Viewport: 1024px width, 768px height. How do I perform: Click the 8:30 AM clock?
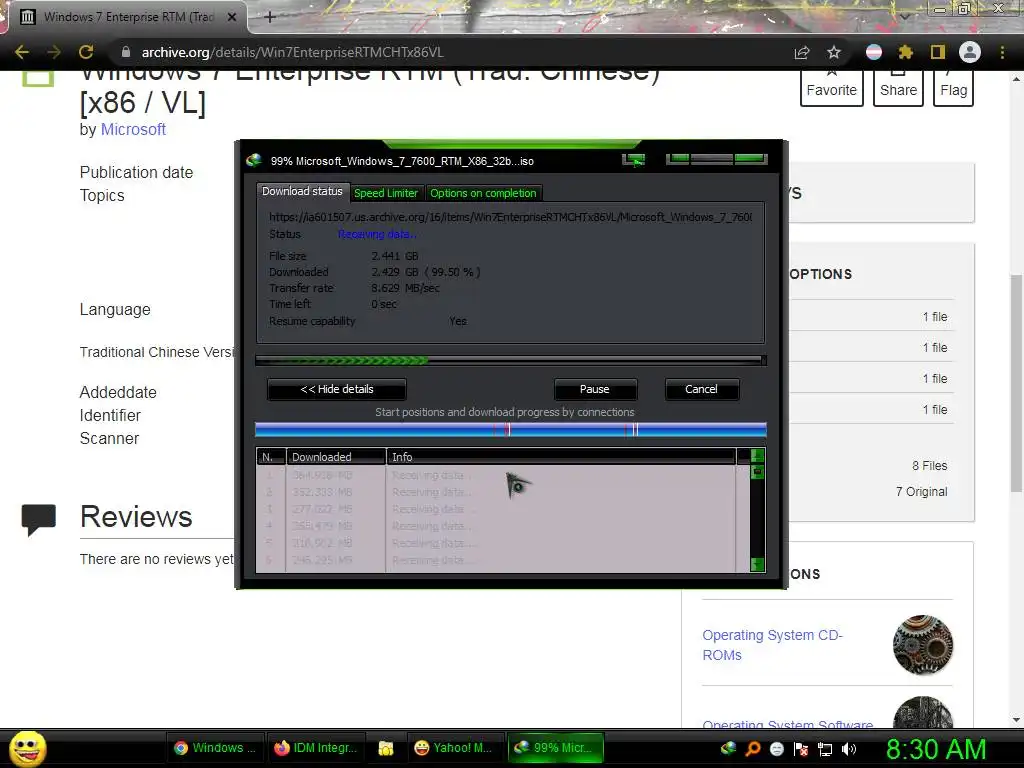pyautogui.click(x=936, y=749)
